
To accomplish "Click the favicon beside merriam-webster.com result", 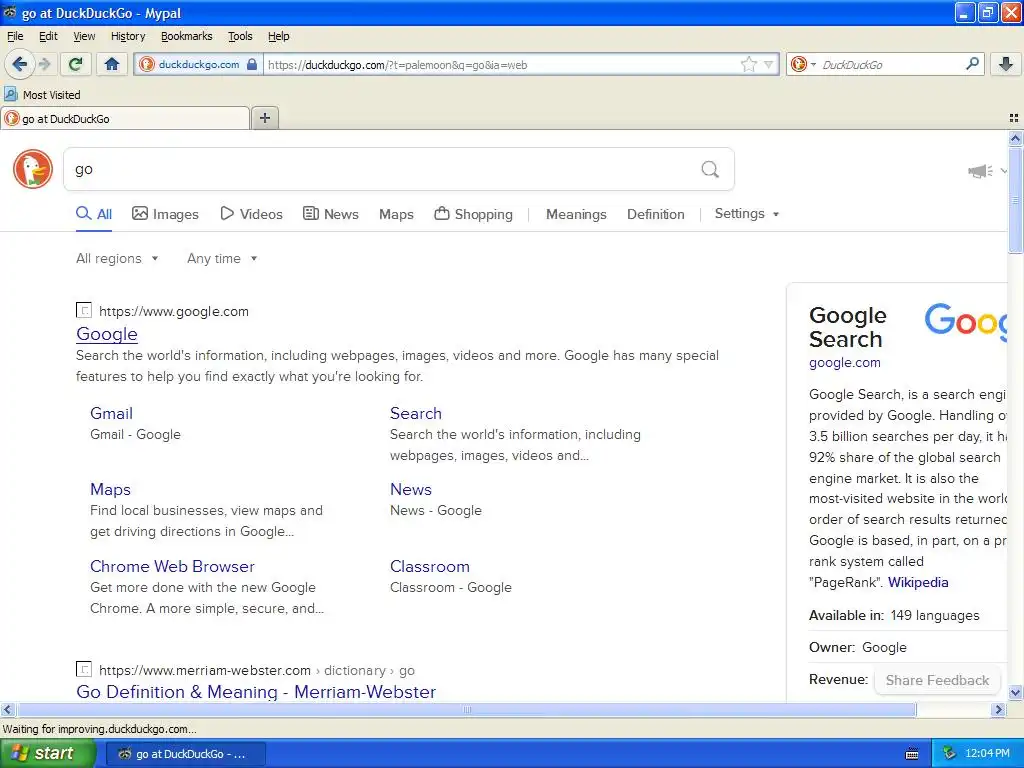I will pyautogui.click(x=84, y=669).
